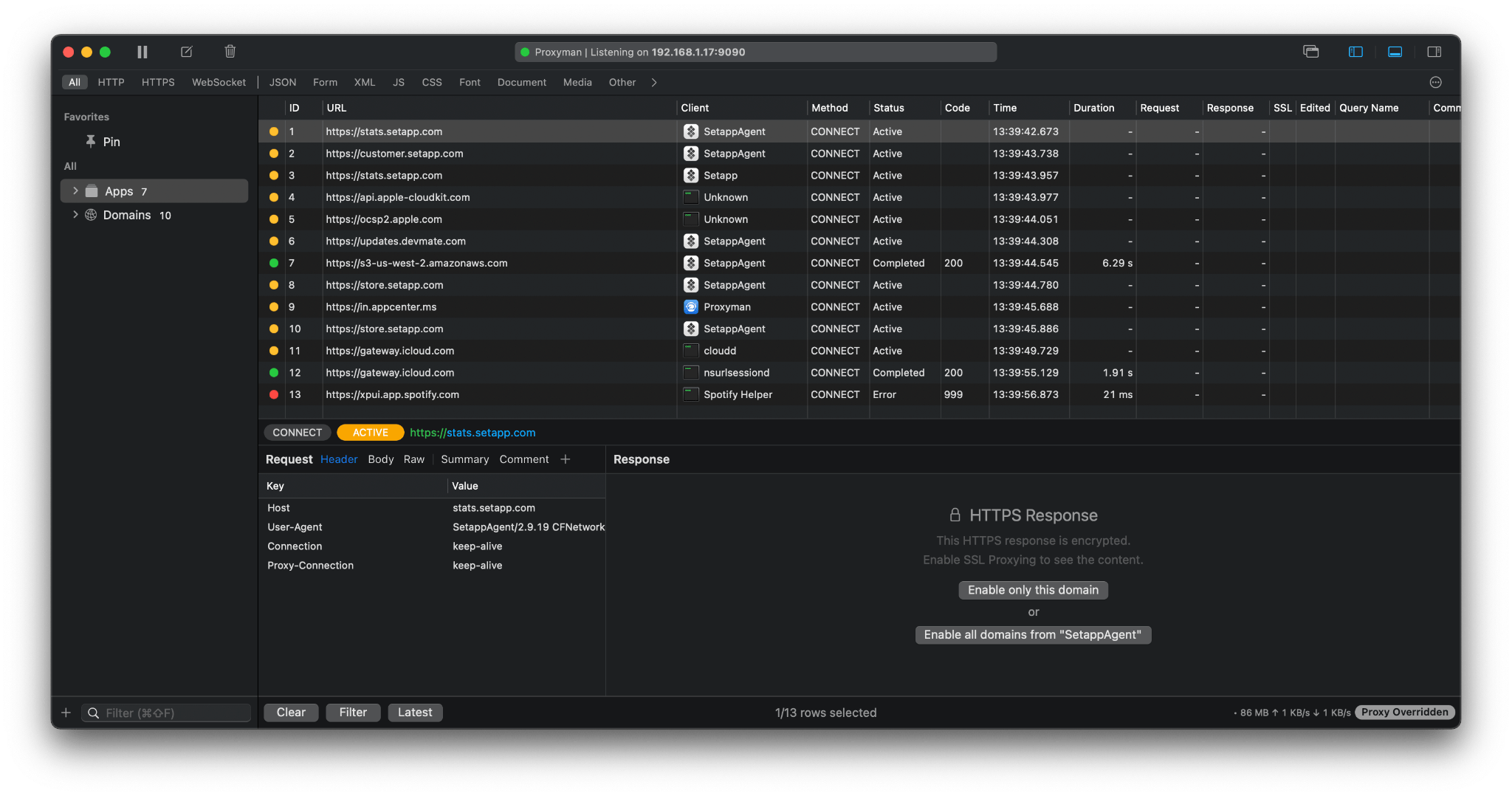
Task: Open hidden filter types with the chevron
Action: coord(654,82)
